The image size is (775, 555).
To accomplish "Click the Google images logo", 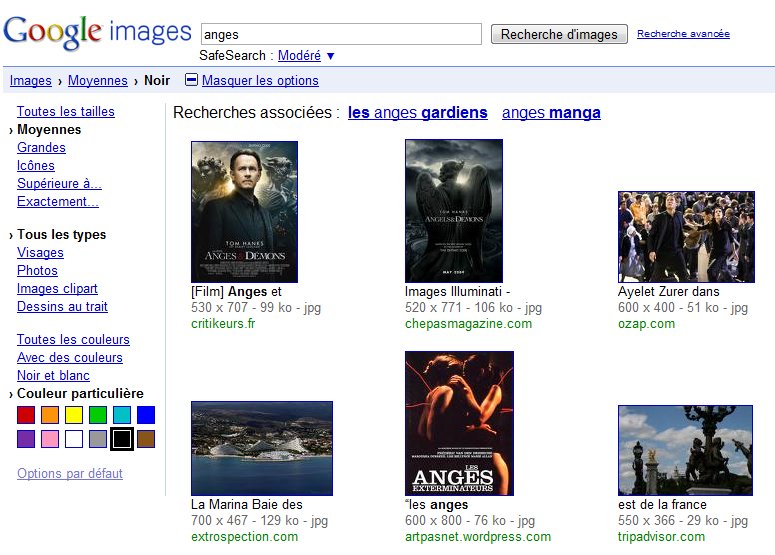I will (97, 32).
